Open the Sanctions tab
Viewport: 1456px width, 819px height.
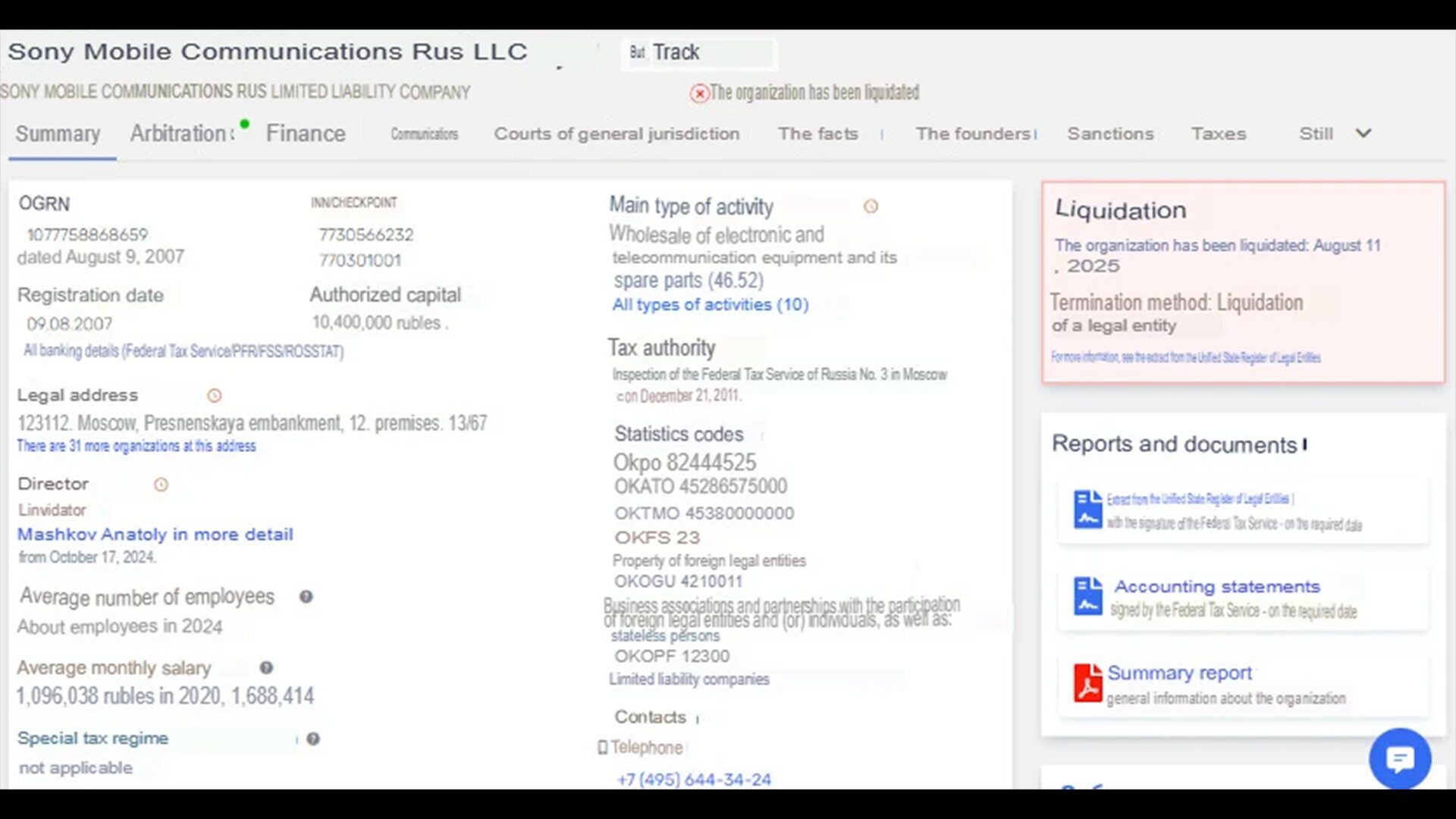point(1110,133)
